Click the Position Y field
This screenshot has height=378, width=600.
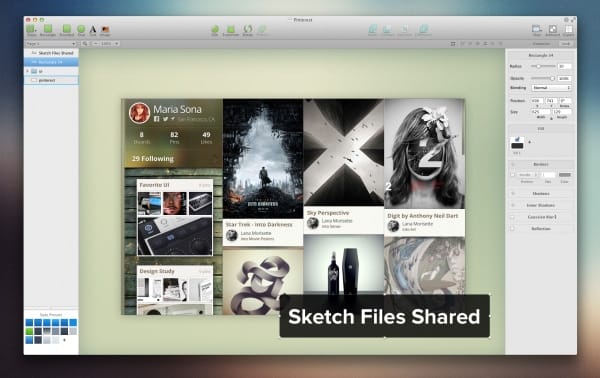551,101
